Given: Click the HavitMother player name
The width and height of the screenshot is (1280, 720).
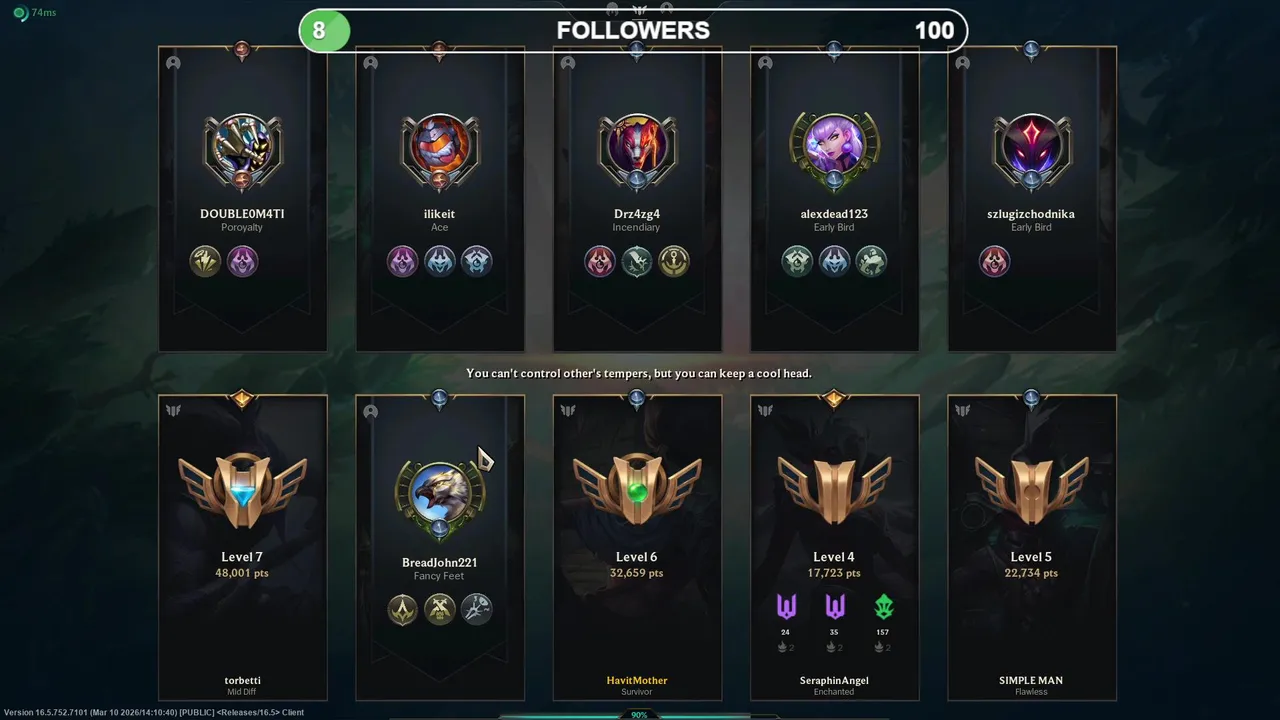Looking at the screenshot, I should [x=637, y=680].
